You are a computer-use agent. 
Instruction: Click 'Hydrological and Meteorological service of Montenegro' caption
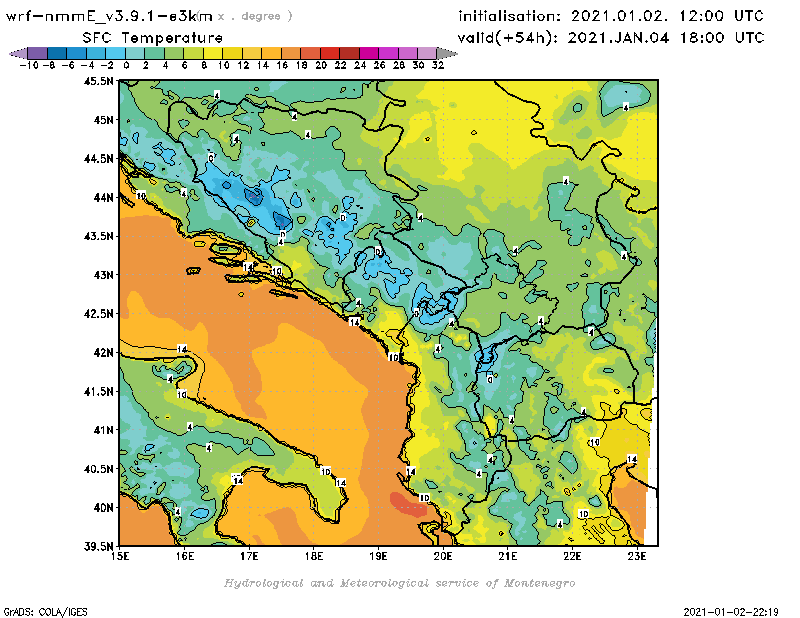(399, 583)
